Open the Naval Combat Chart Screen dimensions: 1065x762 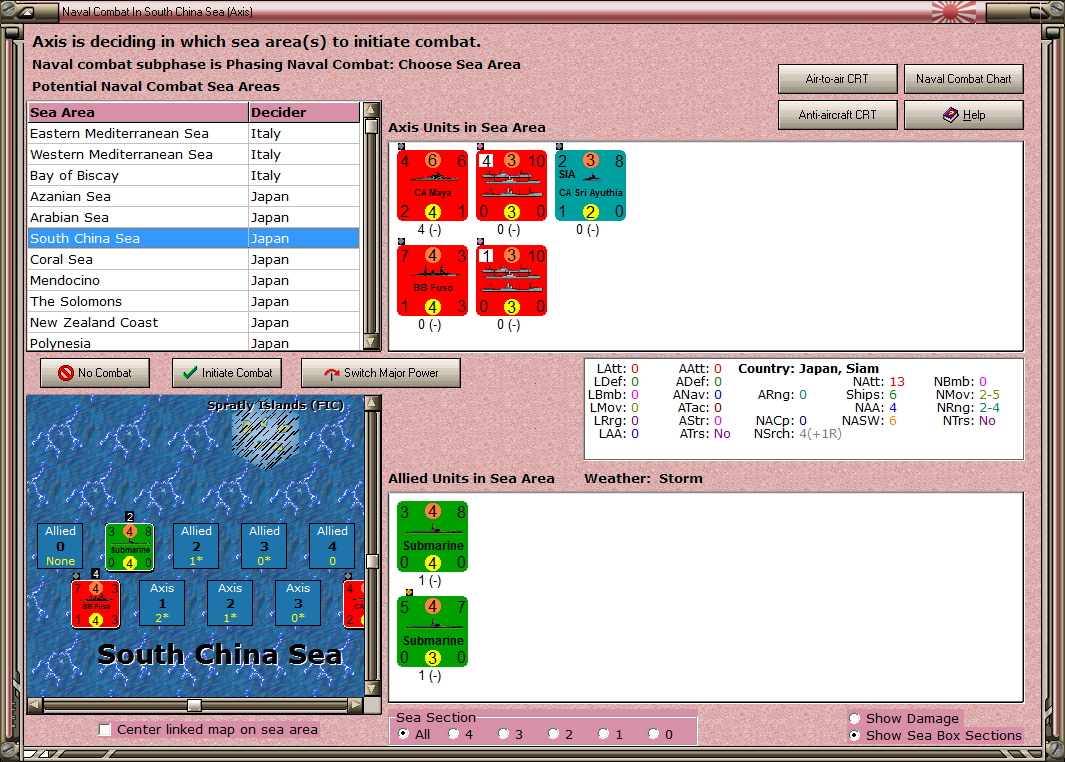964,79
